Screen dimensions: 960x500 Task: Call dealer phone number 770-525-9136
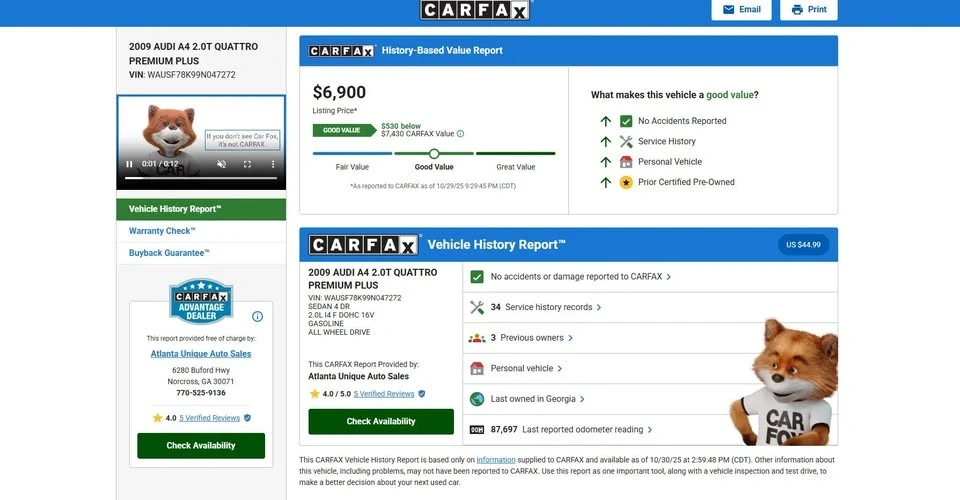click(x=201, y=393)
